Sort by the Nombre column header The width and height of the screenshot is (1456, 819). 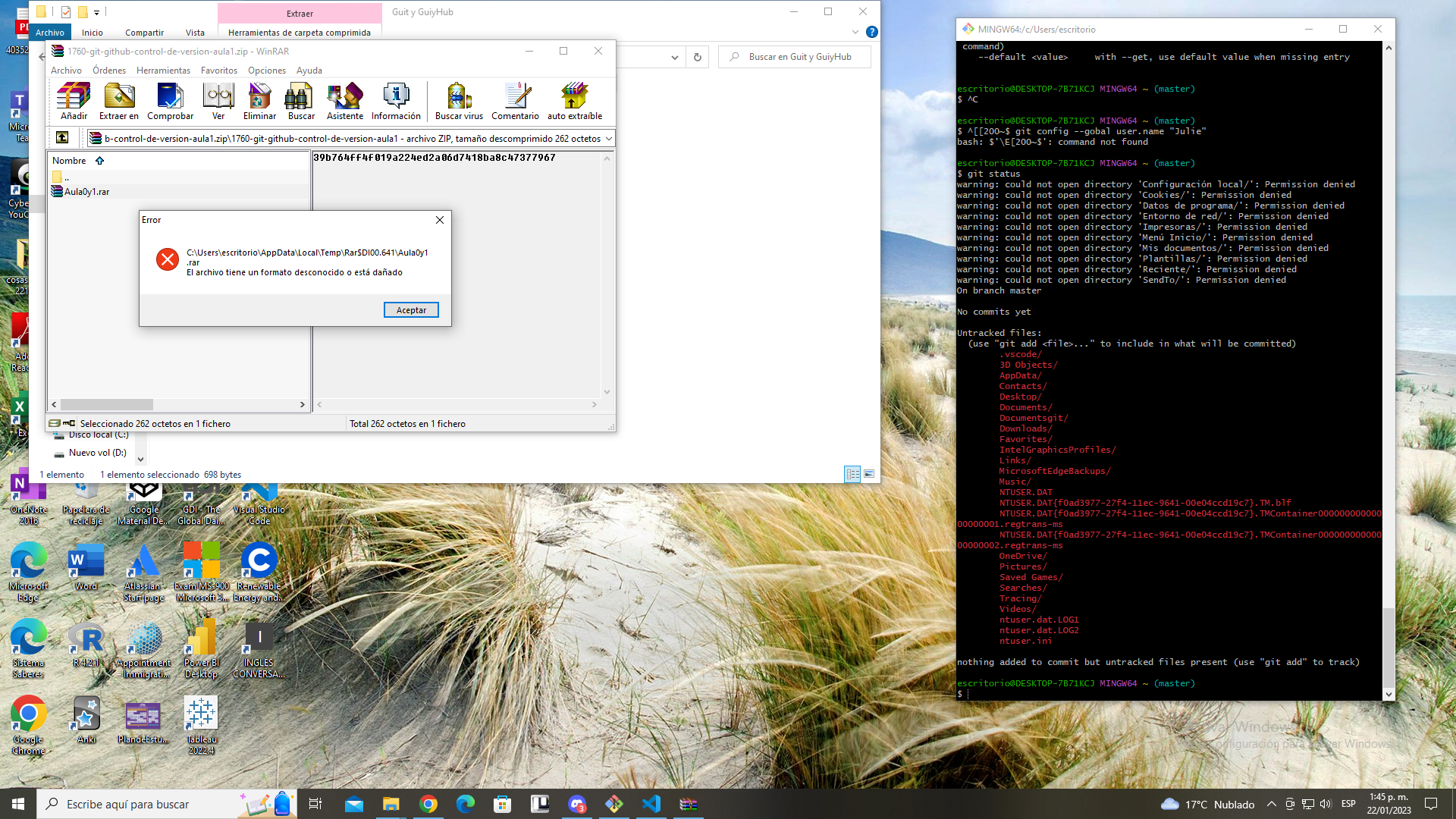click(69, 161)
